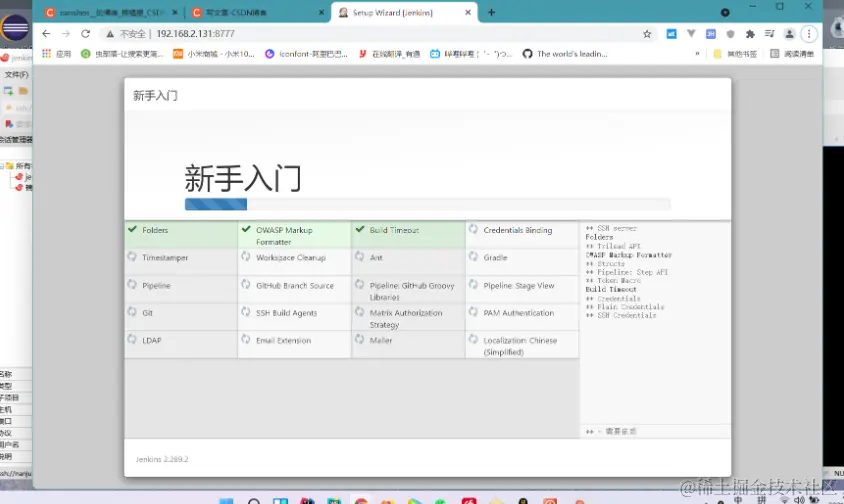844x504 pixels.
Task: Open the reading list button
Action: [x=792, y=54]
